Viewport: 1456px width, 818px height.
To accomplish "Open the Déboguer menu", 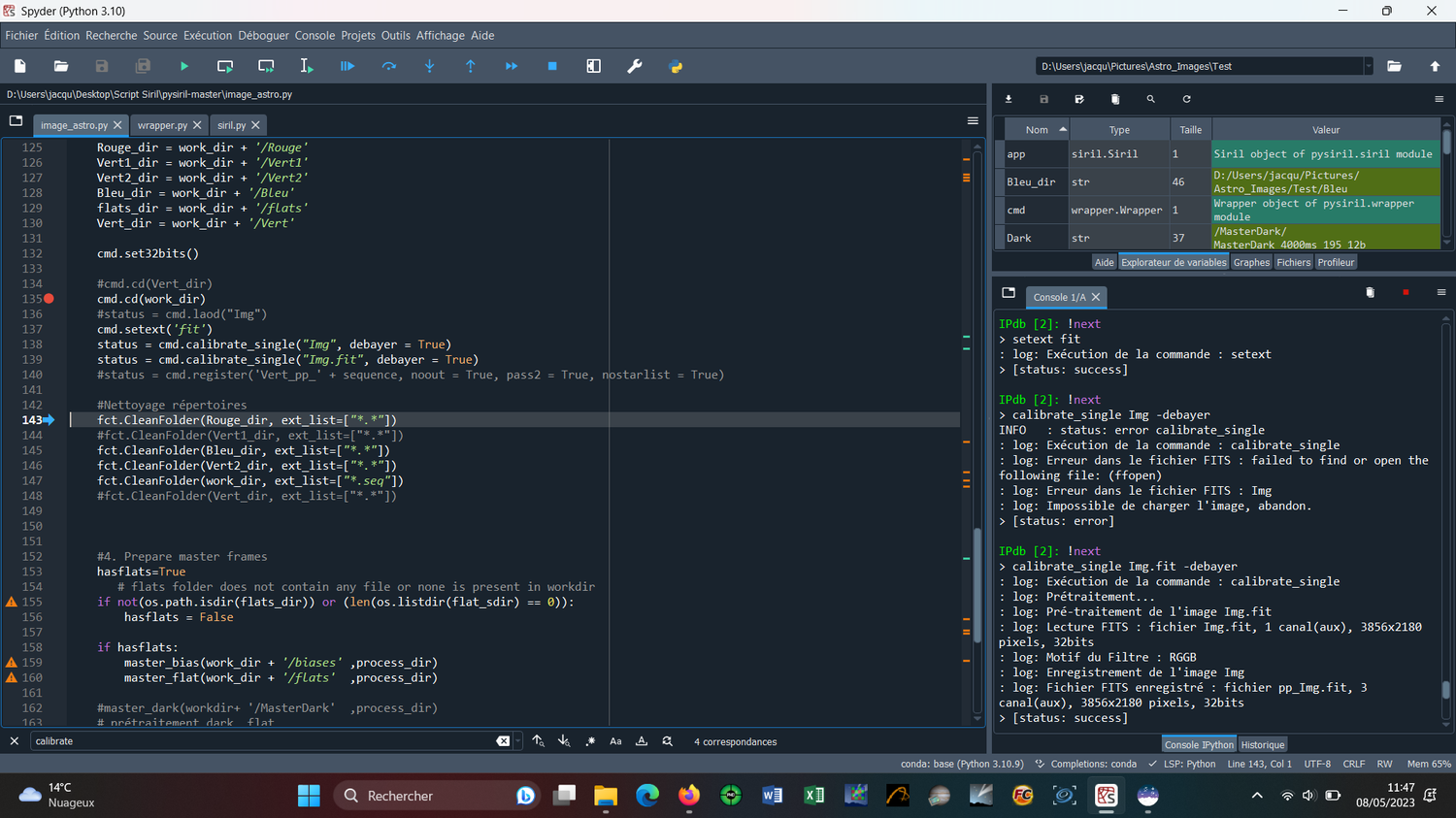I will pyautogui.click(x=263, y=35).
